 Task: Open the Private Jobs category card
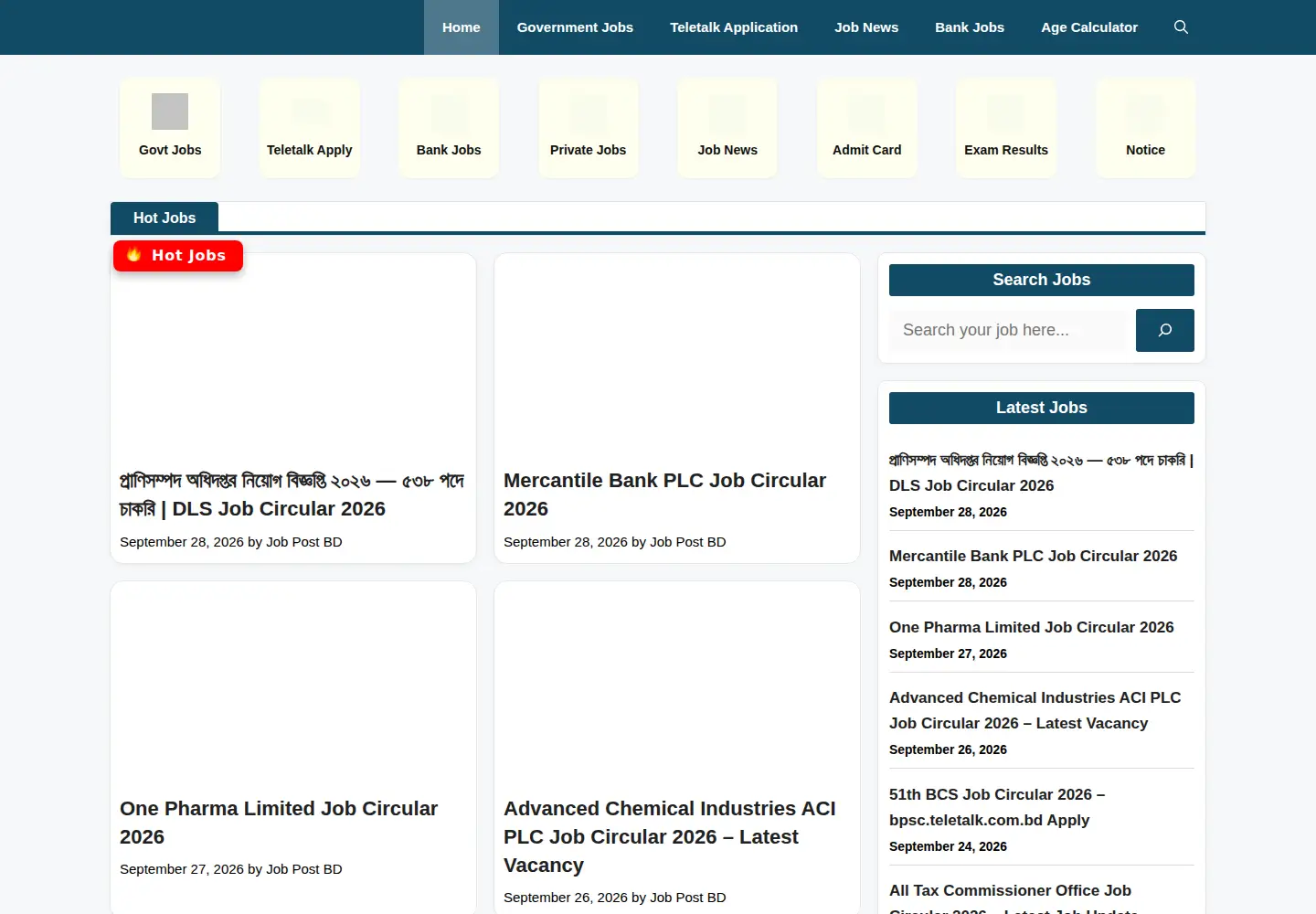tap(589, 128)
